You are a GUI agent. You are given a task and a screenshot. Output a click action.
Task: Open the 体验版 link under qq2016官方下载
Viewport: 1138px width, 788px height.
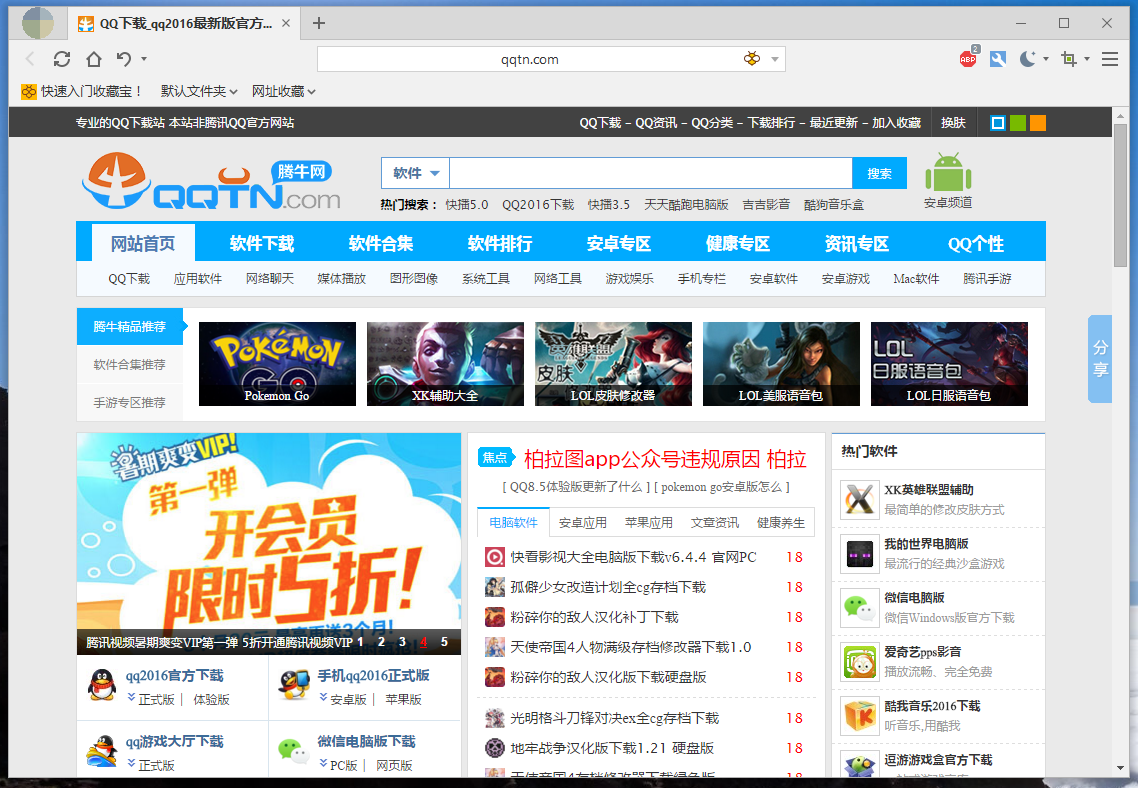tap(211, 699)
